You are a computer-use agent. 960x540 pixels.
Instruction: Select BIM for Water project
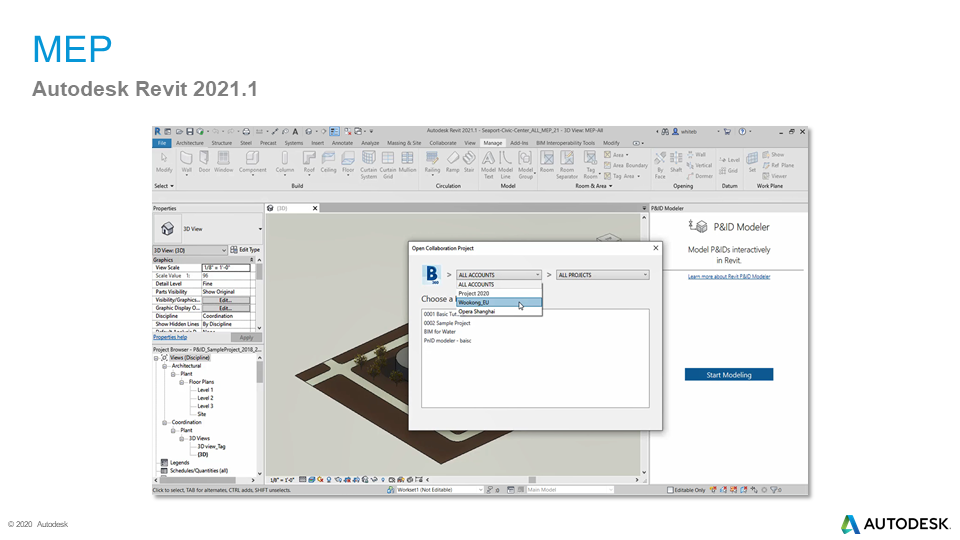(440, 332)
